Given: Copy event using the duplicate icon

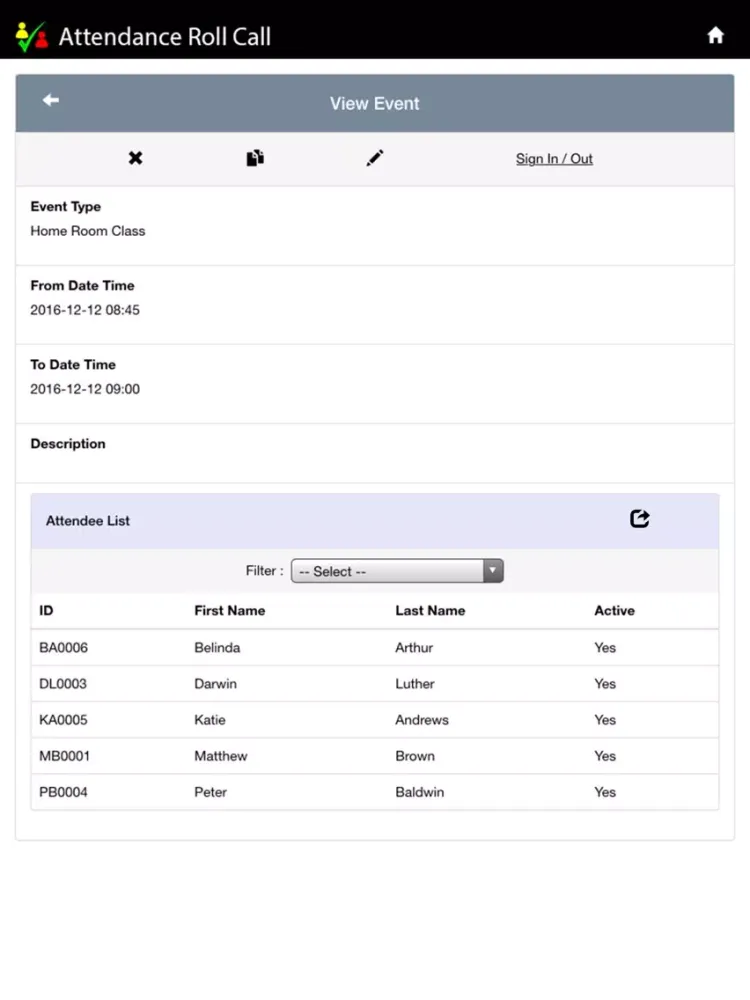Looking at the screenshot, I should coord(255,158).
